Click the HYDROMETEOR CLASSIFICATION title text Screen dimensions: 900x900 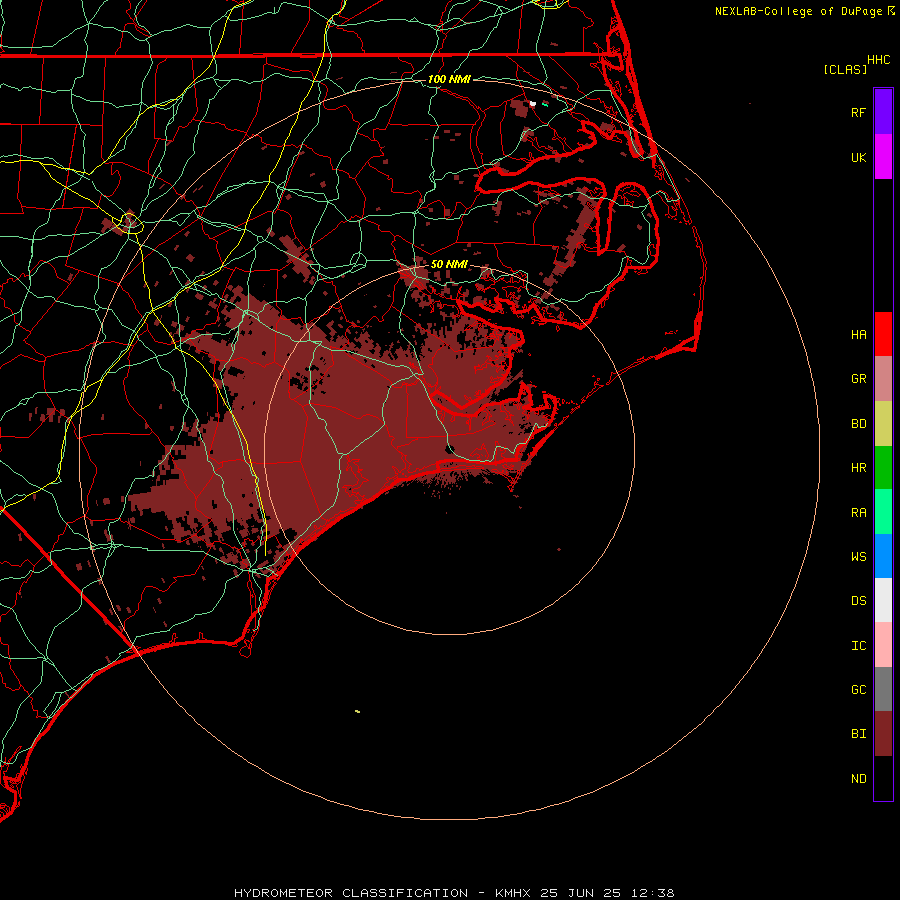click(351, 893)
